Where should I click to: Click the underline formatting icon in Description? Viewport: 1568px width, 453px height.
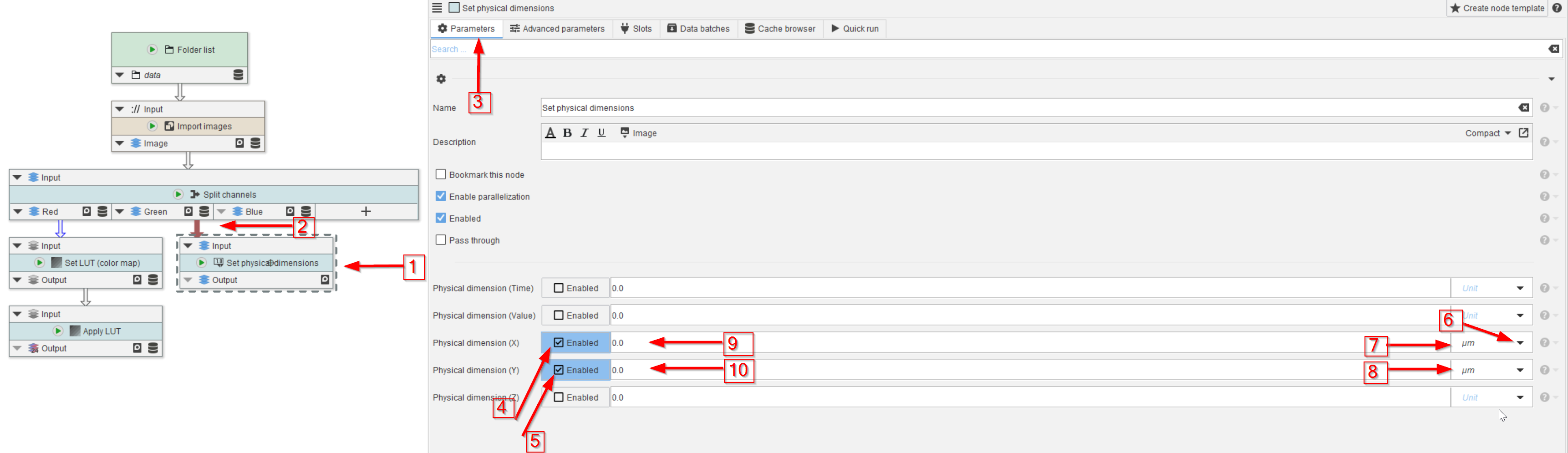(x=601, y=133)
